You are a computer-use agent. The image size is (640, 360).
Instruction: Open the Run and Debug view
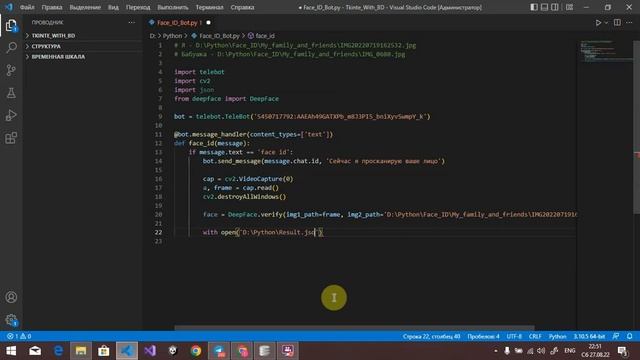pyautogui.click(x=11, y=115)
